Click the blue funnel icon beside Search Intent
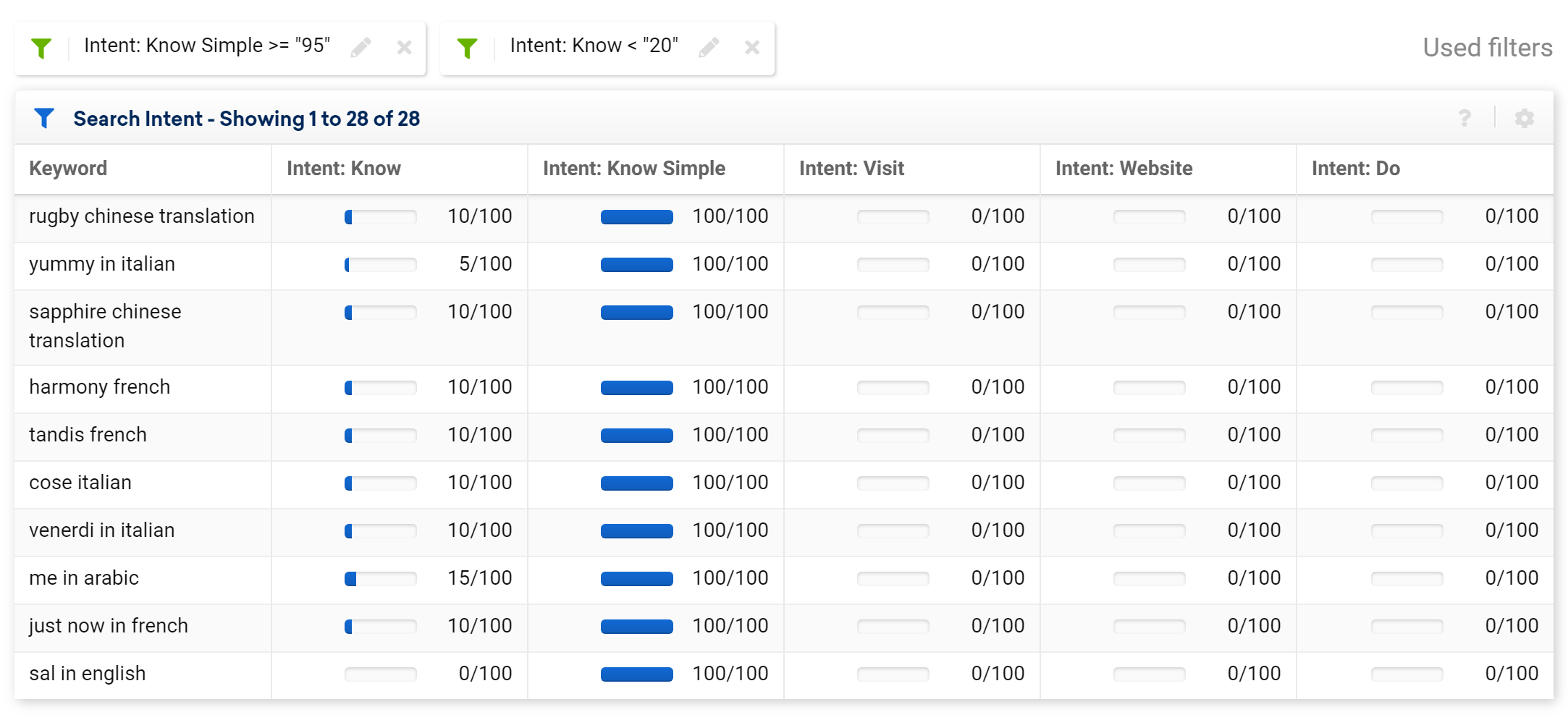The height and width of the screenshot is (728, 1568). click(44, 118)
